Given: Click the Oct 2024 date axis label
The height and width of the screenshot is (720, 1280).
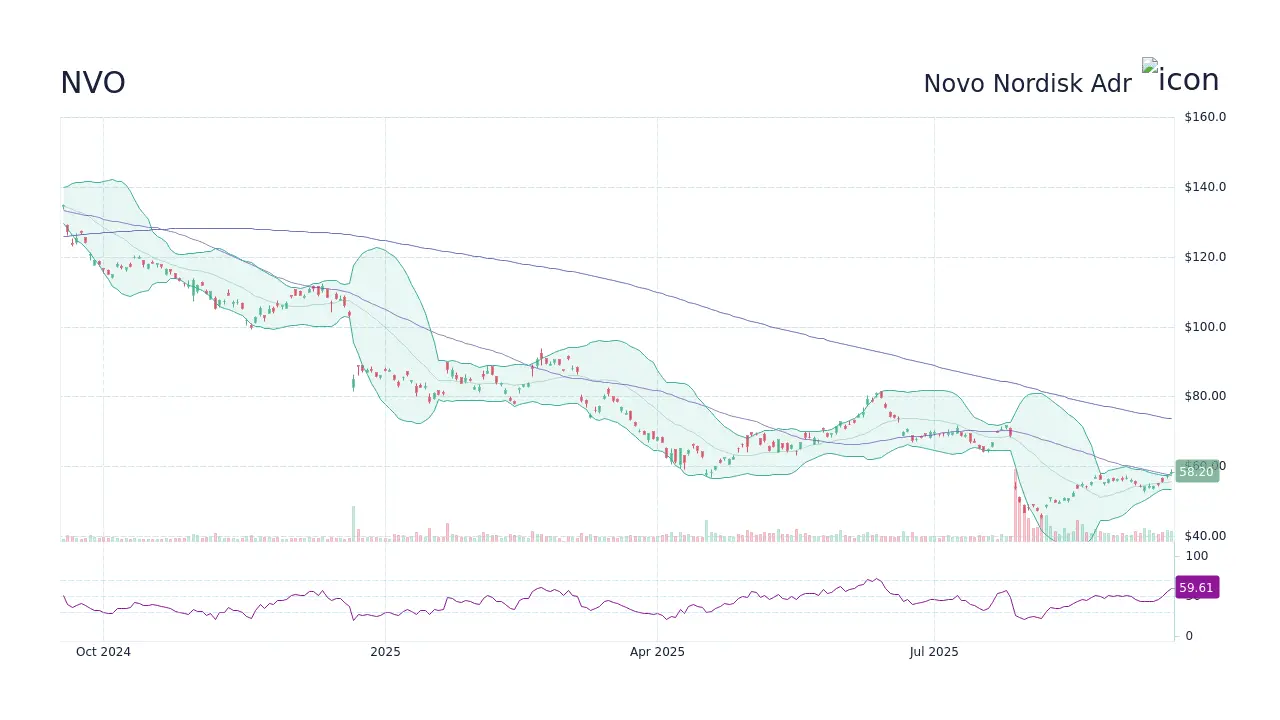Looking at the screenshot, I should point(103,652).
